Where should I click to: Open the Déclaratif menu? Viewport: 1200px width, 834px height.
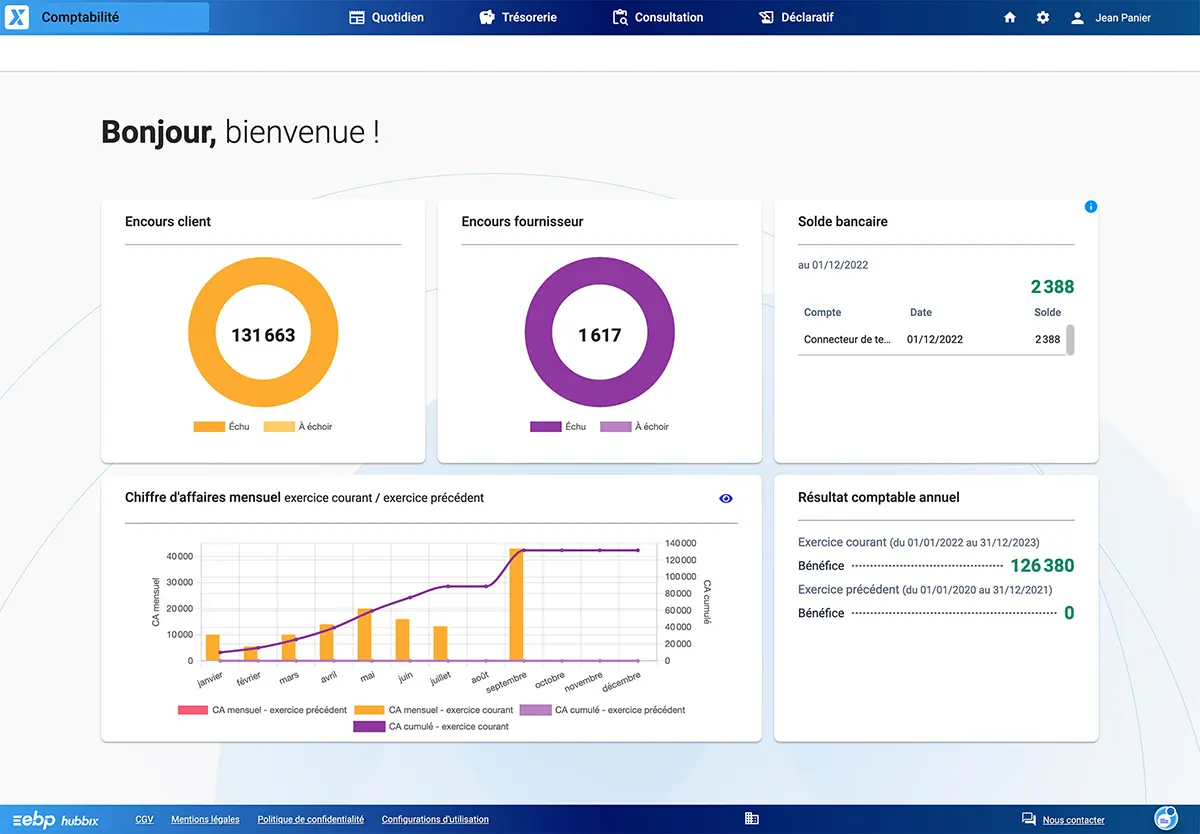[796, 17]
